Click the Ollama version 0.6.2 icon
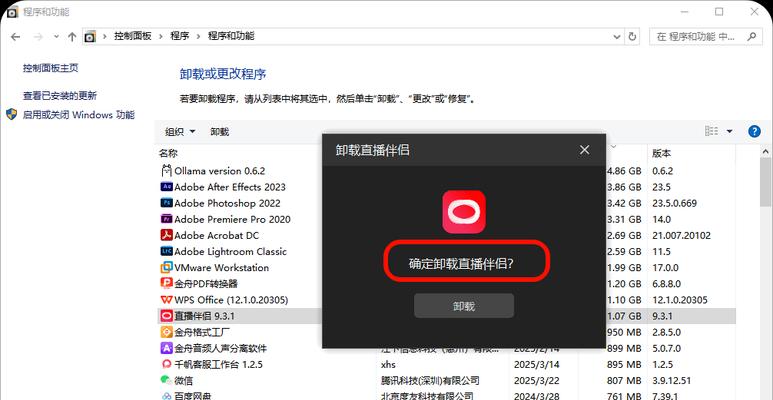 [166, 171]
